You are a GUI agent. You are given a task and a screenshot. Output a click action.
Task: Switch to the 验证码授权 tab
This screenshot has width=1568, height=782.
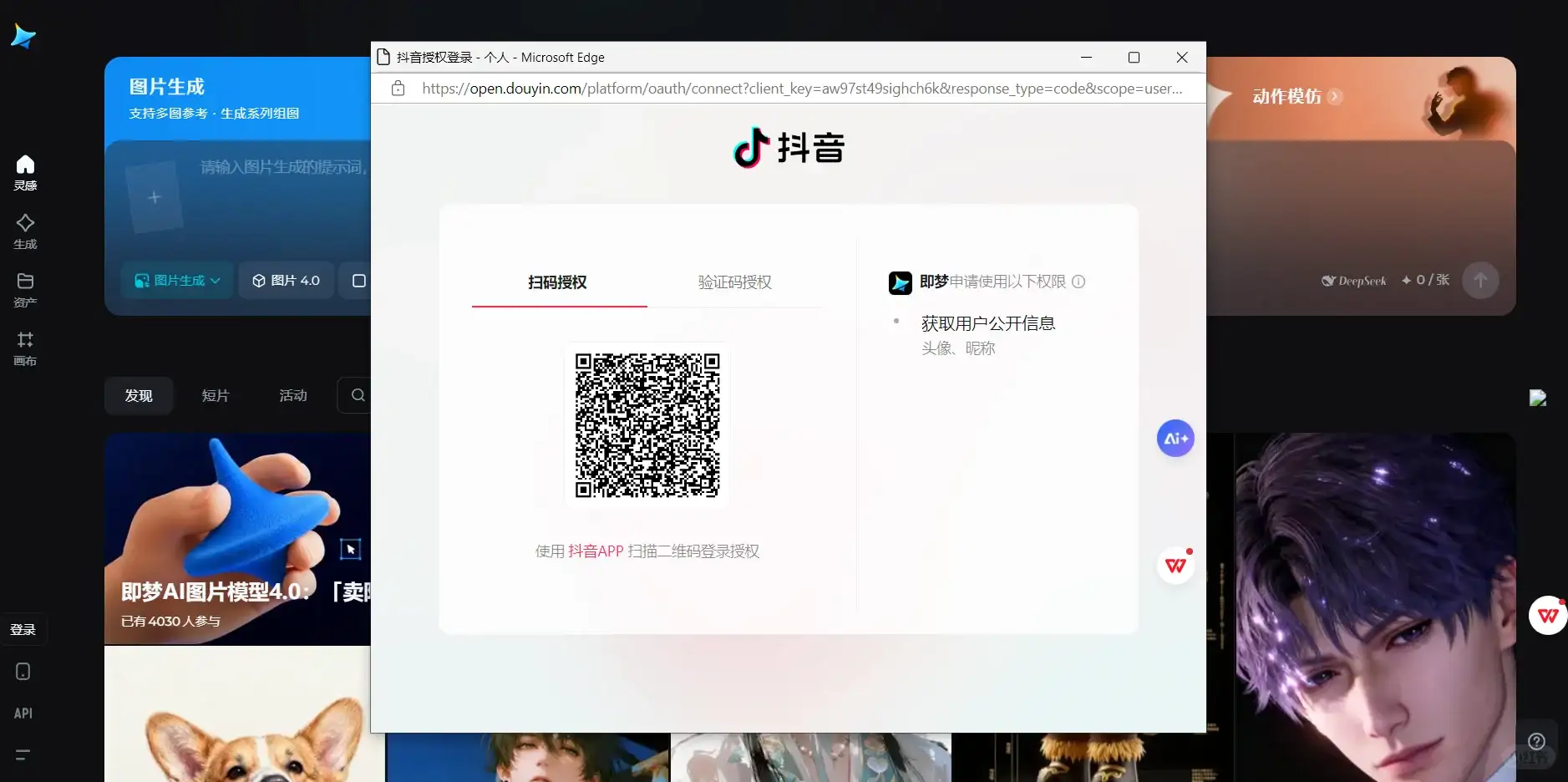(x=733, y=282)
